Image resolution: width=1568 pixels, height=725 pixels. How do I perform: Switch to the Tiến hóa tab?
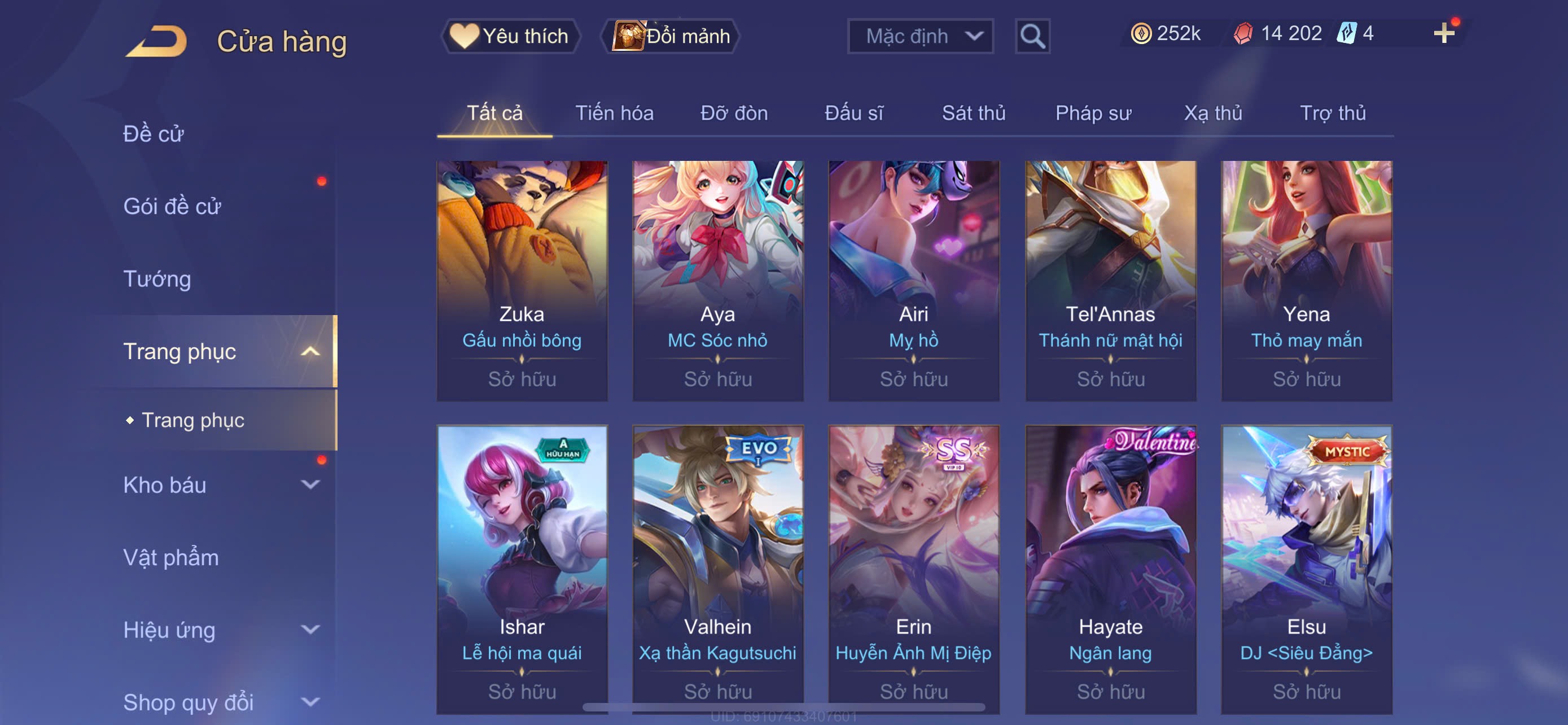pyautogui.click(x=614, y=113)
